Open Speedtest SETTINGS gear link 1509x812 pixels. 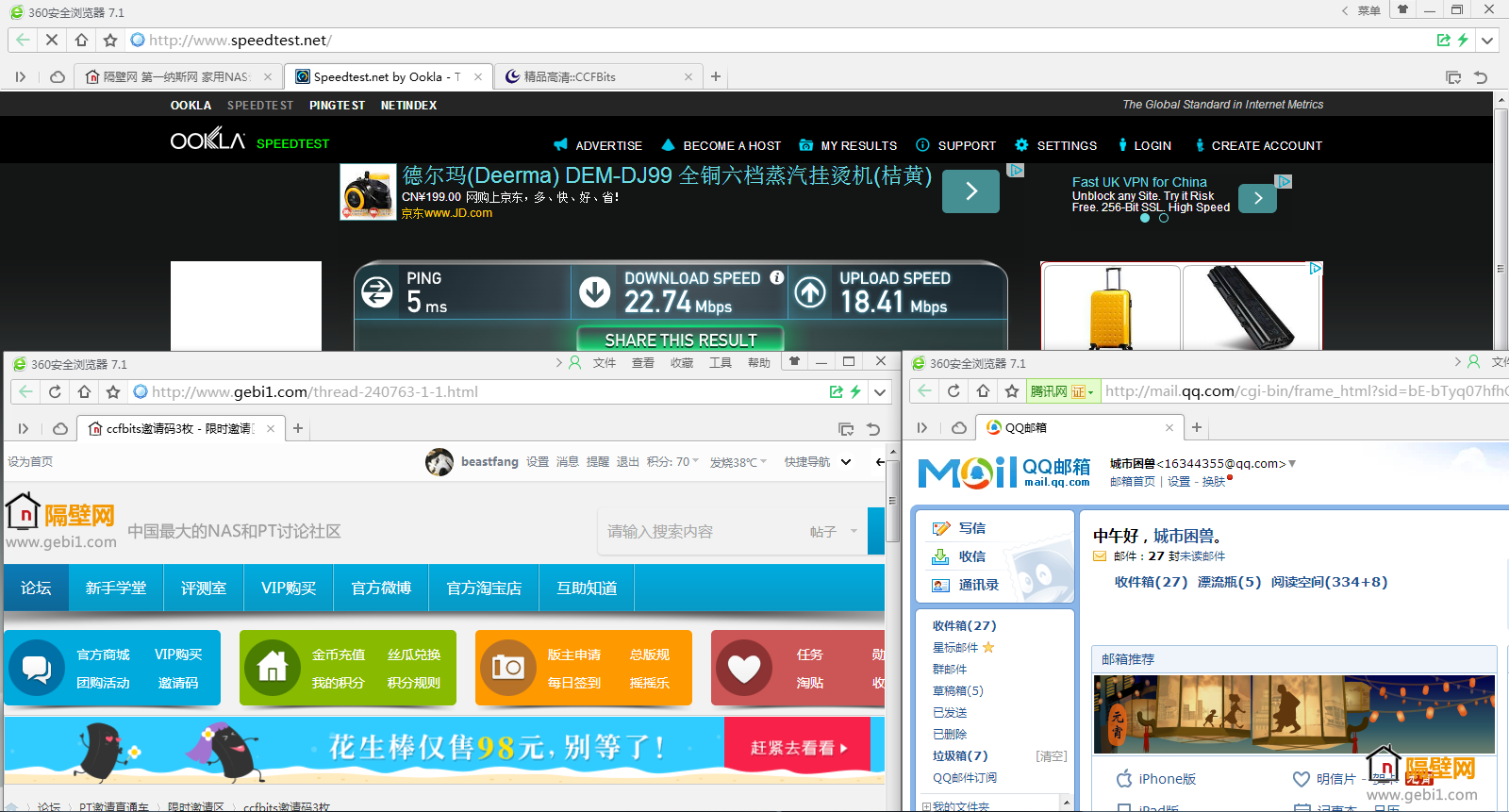(1055, 145)
